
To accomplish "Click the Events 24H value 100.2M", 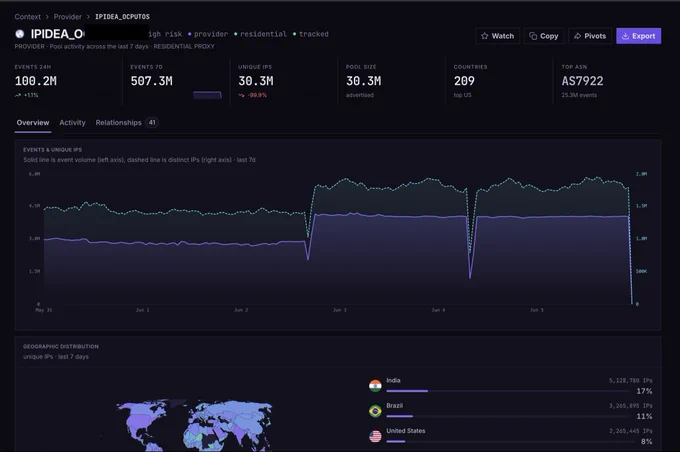I will click(x=36, y=81).
